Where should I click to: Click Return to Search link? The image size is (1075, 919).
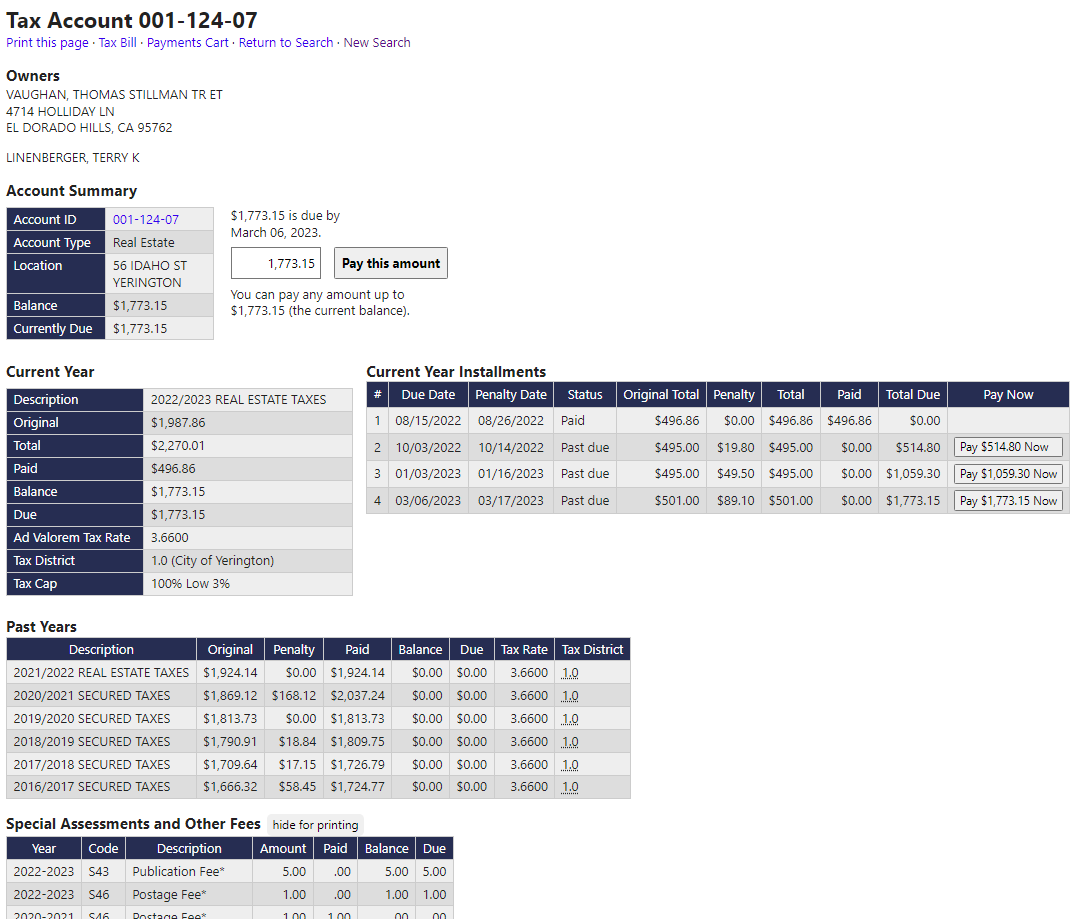point(285,43)
